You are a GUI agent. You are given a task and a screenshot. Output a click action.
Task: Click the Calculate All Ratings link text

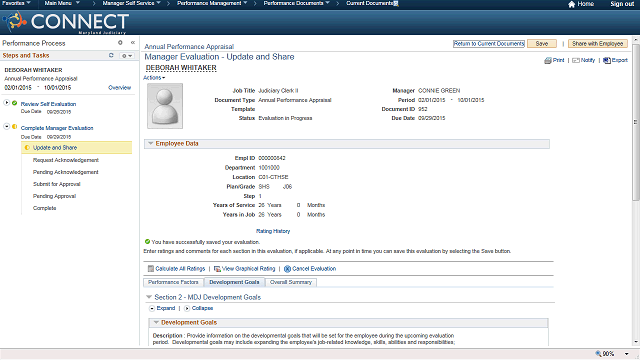(x=180, y=269)
